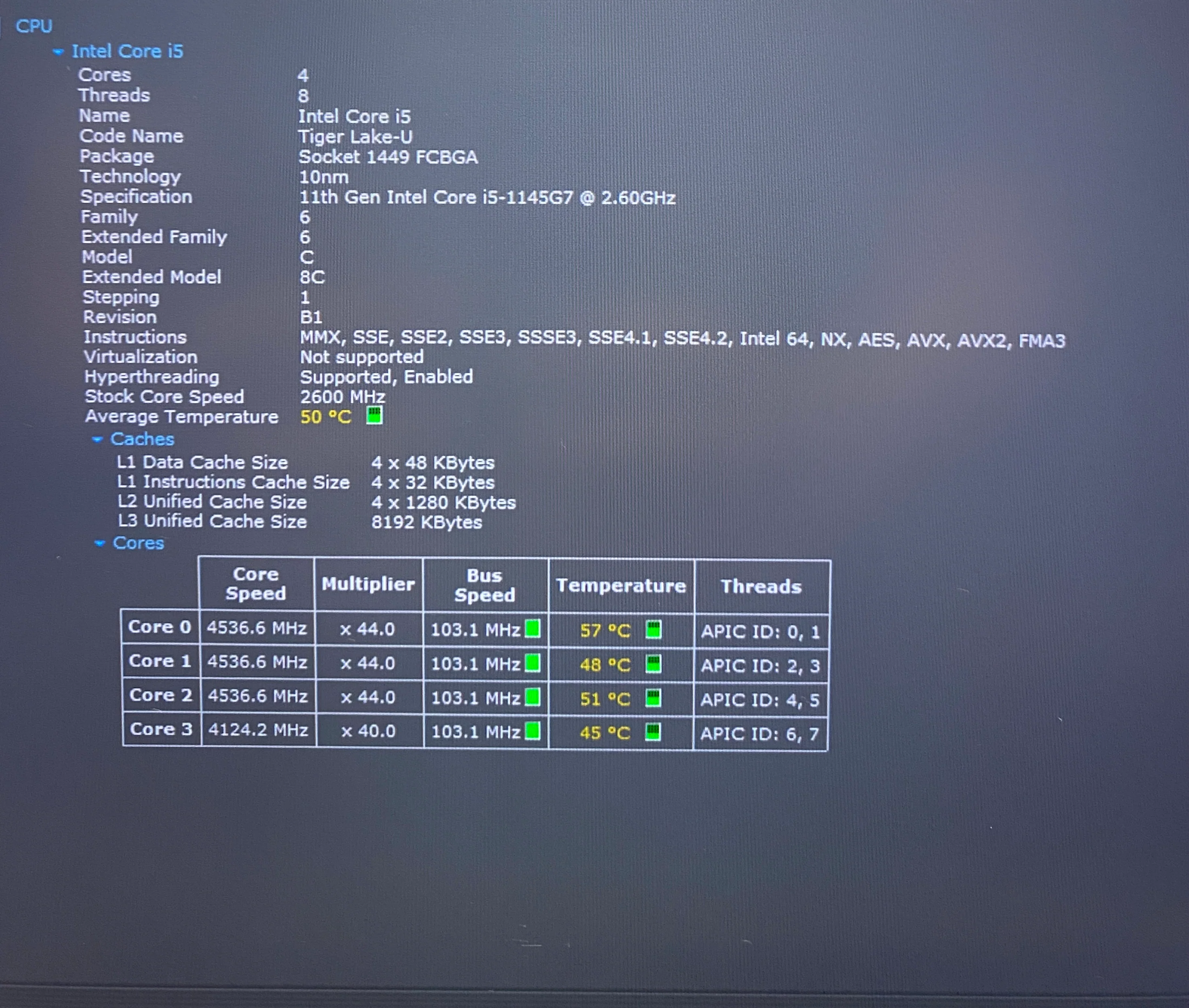
Task: Click the Temperature column header
Action: (621, 586)
